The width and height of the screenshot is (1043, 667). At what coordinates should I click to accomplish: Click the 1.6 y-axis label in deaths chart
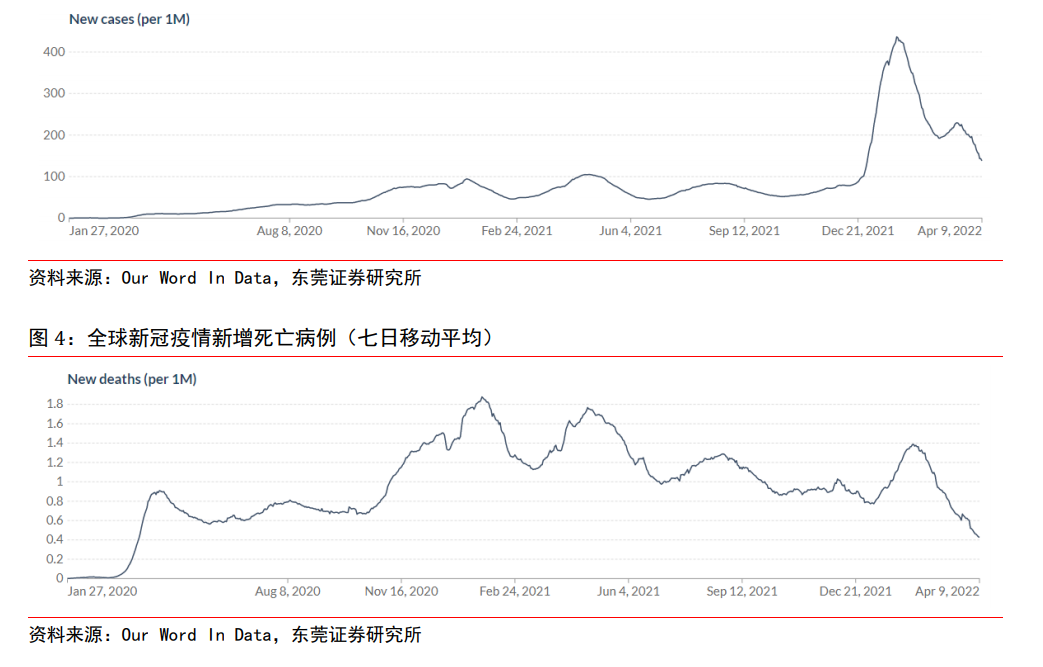(55, 424)
